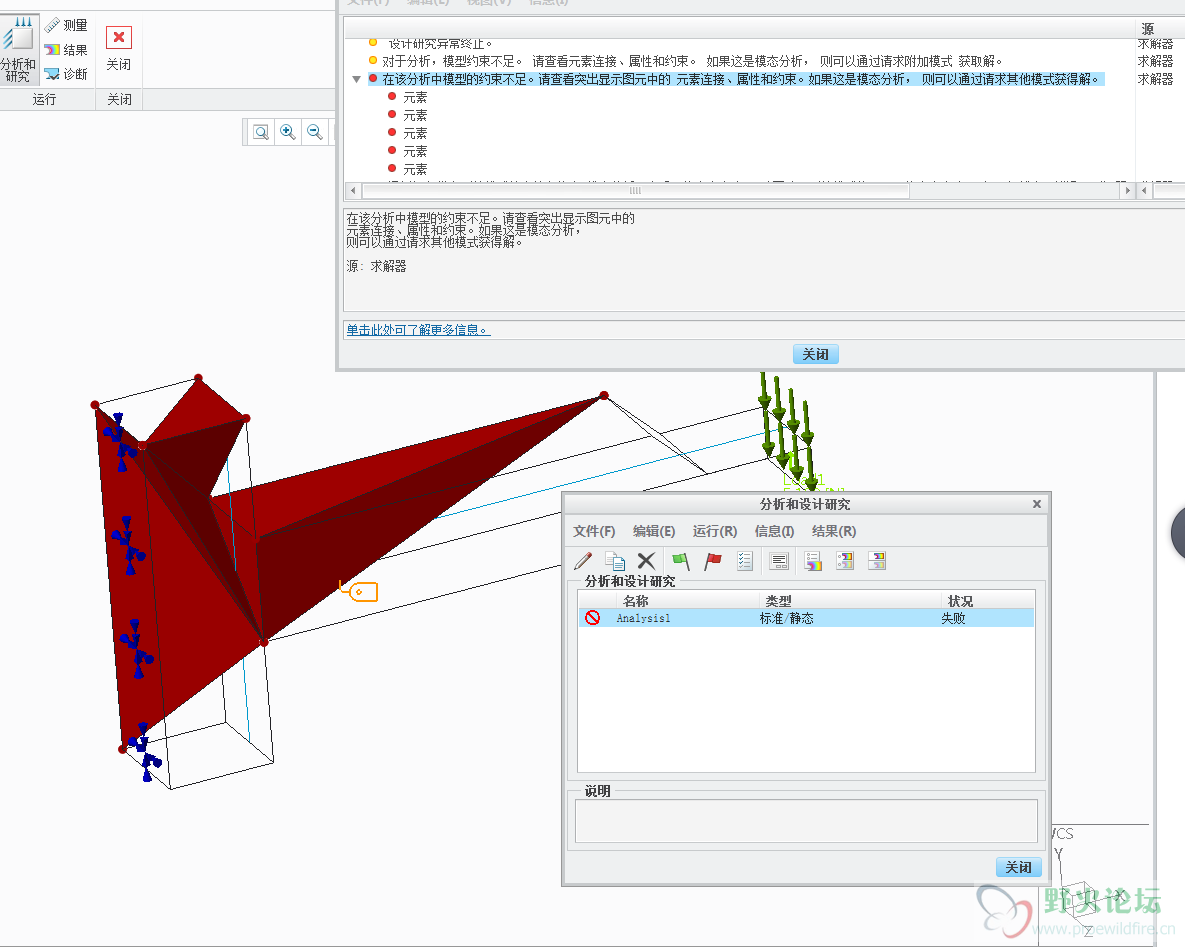Click the refit view magnifier icon
This screenshot has height=947, width=1185.
[x=261, y=132]
